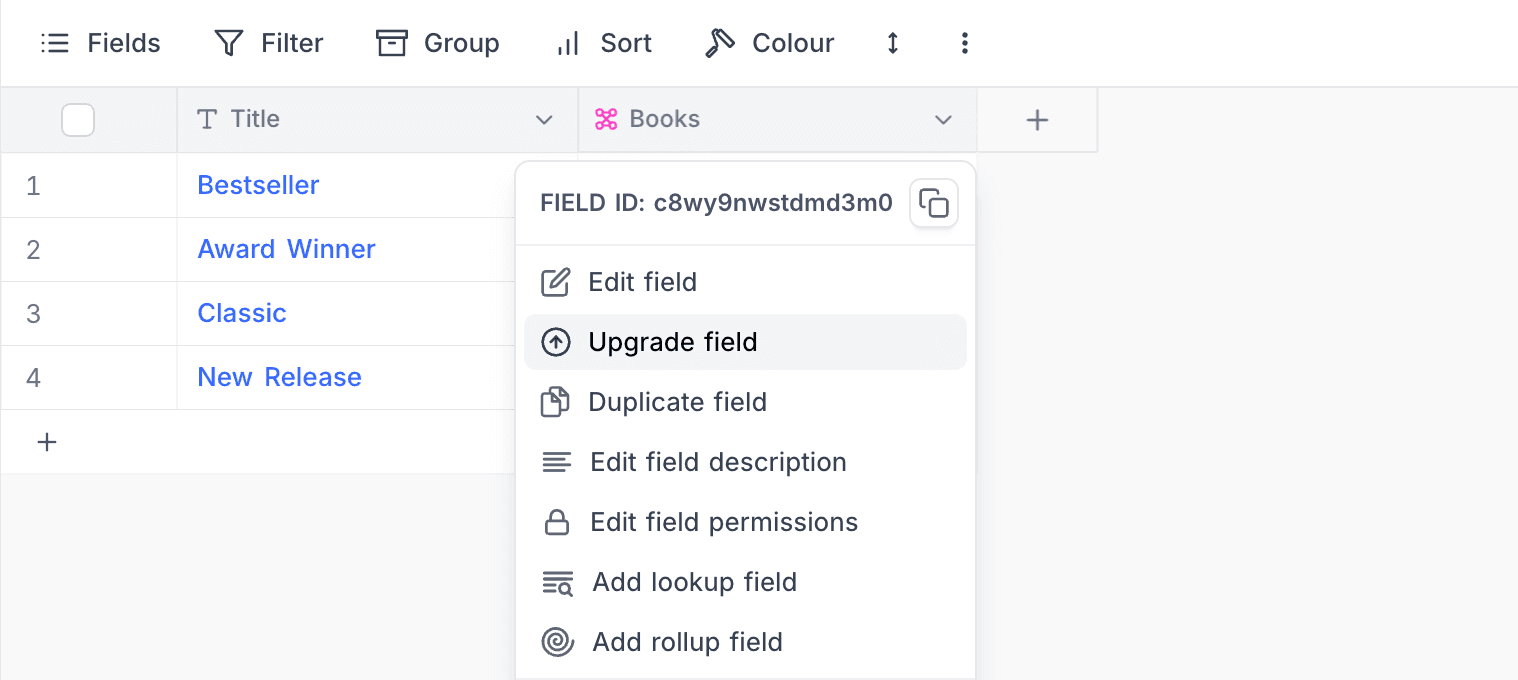
Task: Toggle the select-all rows checkbox
Action: point(78,120)
